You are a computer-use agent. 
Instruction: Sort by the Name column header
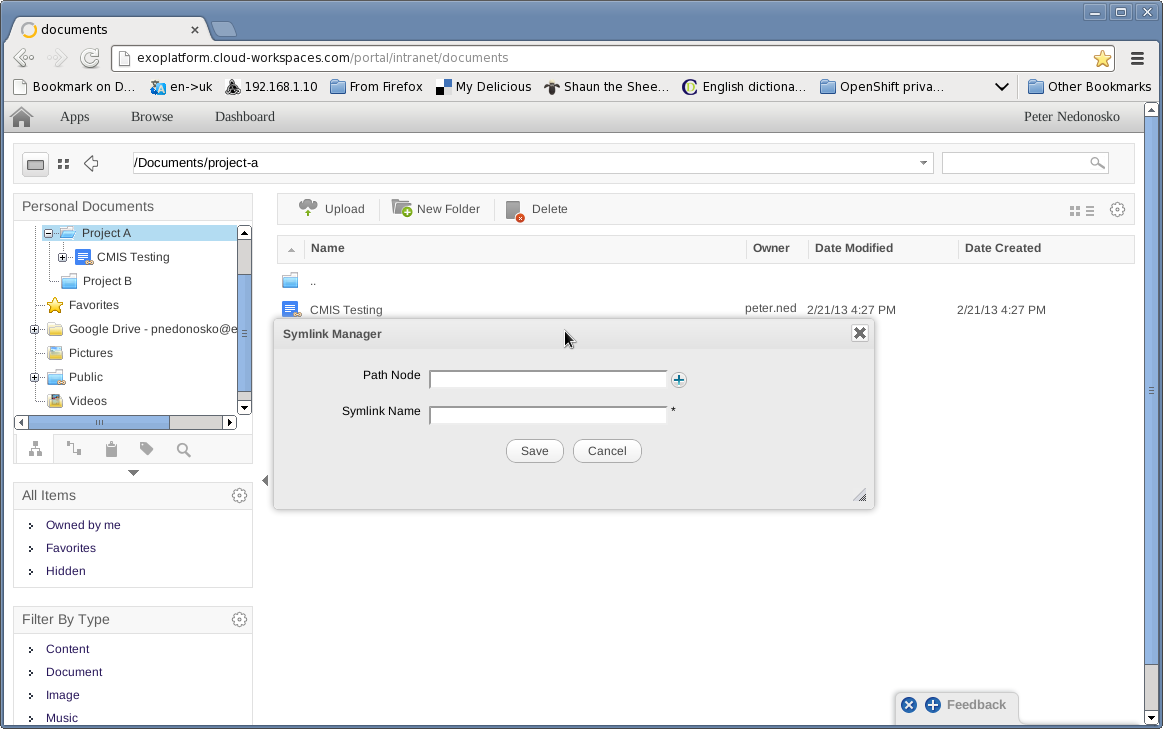[327, 248]
